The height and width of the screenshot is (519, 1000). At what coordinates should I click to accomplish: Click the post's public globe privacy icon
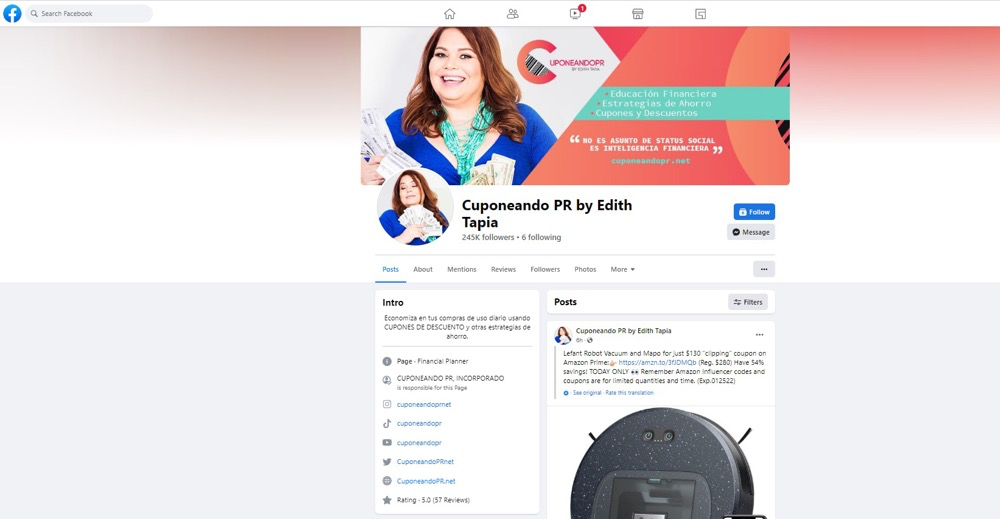[589, 340]
